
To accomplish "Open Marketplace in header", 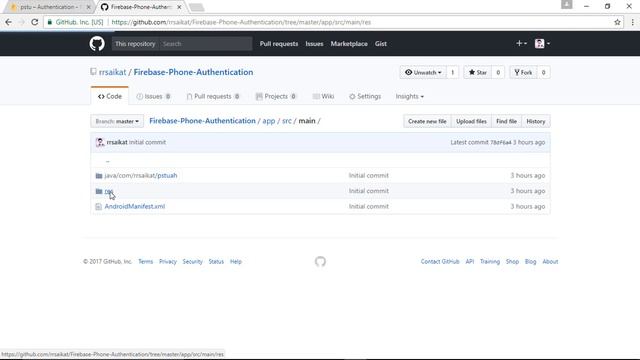I will click(x=349, y=44).
